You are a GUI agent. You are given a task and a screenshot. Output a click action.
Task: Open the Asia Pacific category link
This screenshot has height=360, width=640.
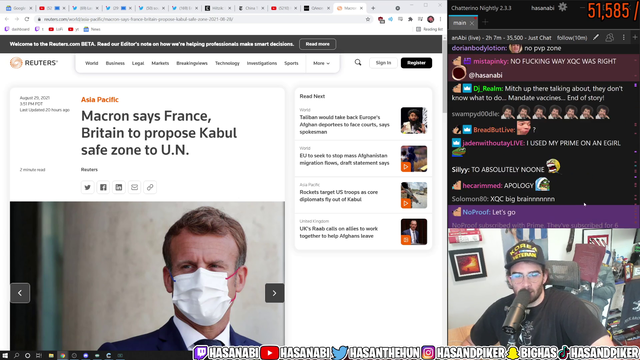point(100,100)
